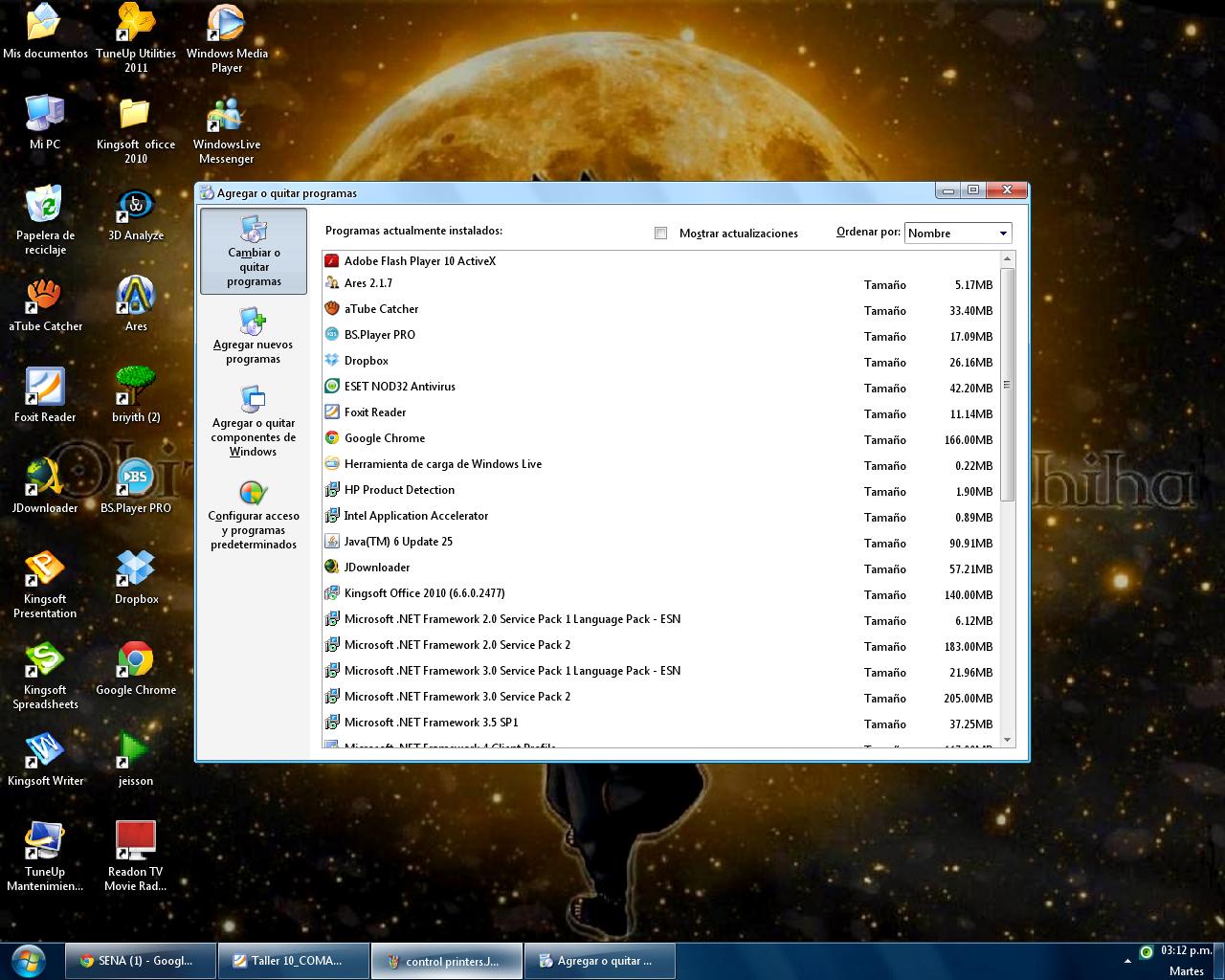Click the Google Chrome icon in the list

point(332,437)
